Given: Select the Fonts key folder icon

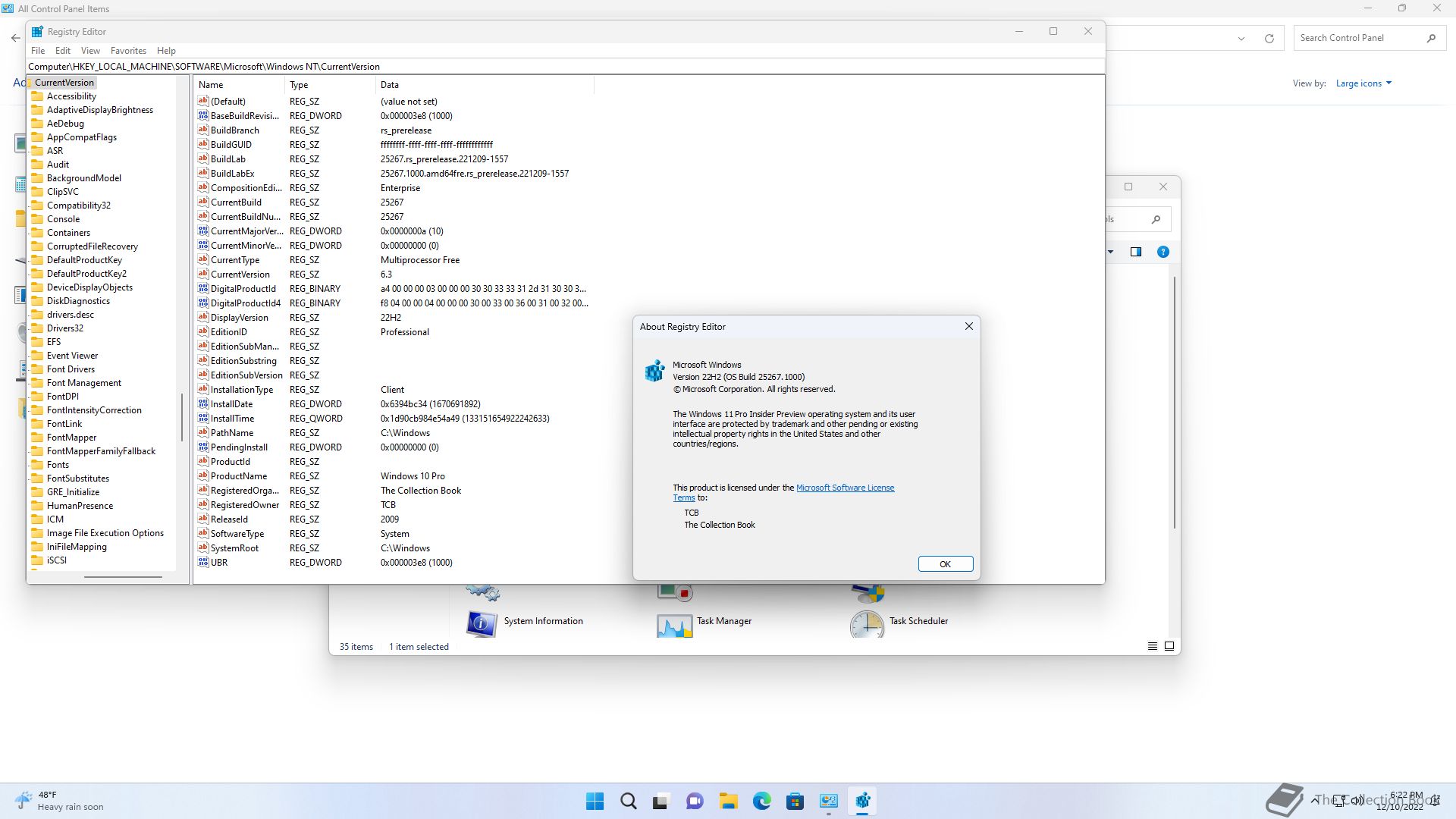Looking at the screenshot, I should click(37, 465).
